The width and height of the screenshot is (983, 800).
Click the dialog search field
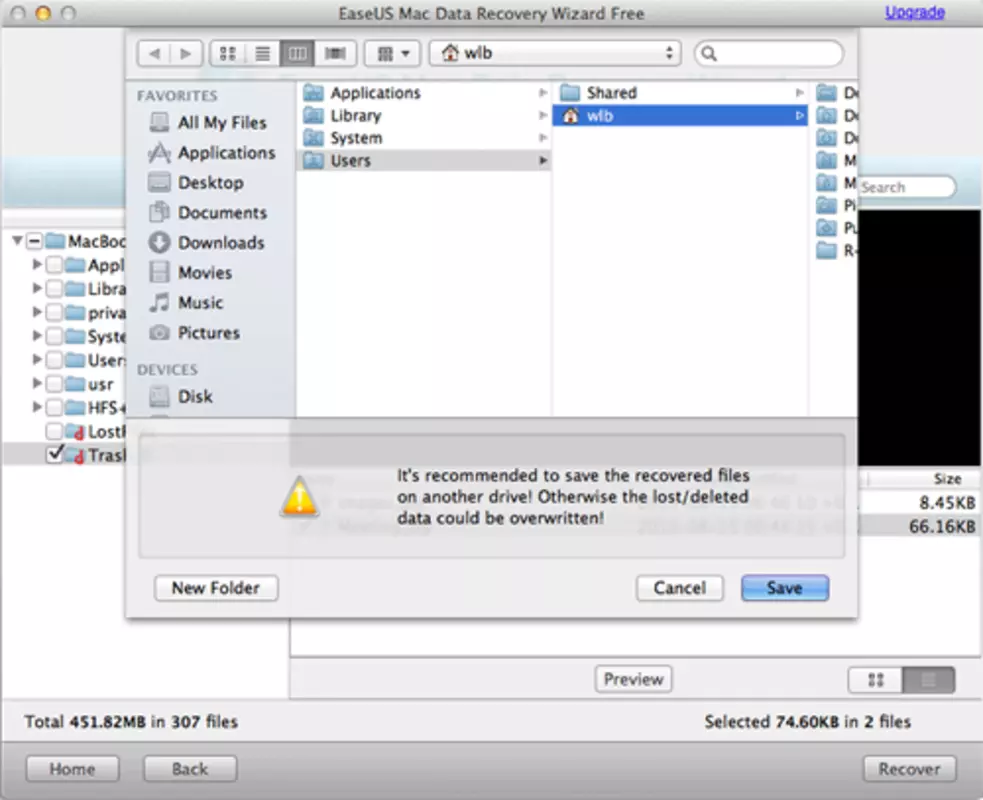(769, 53)
